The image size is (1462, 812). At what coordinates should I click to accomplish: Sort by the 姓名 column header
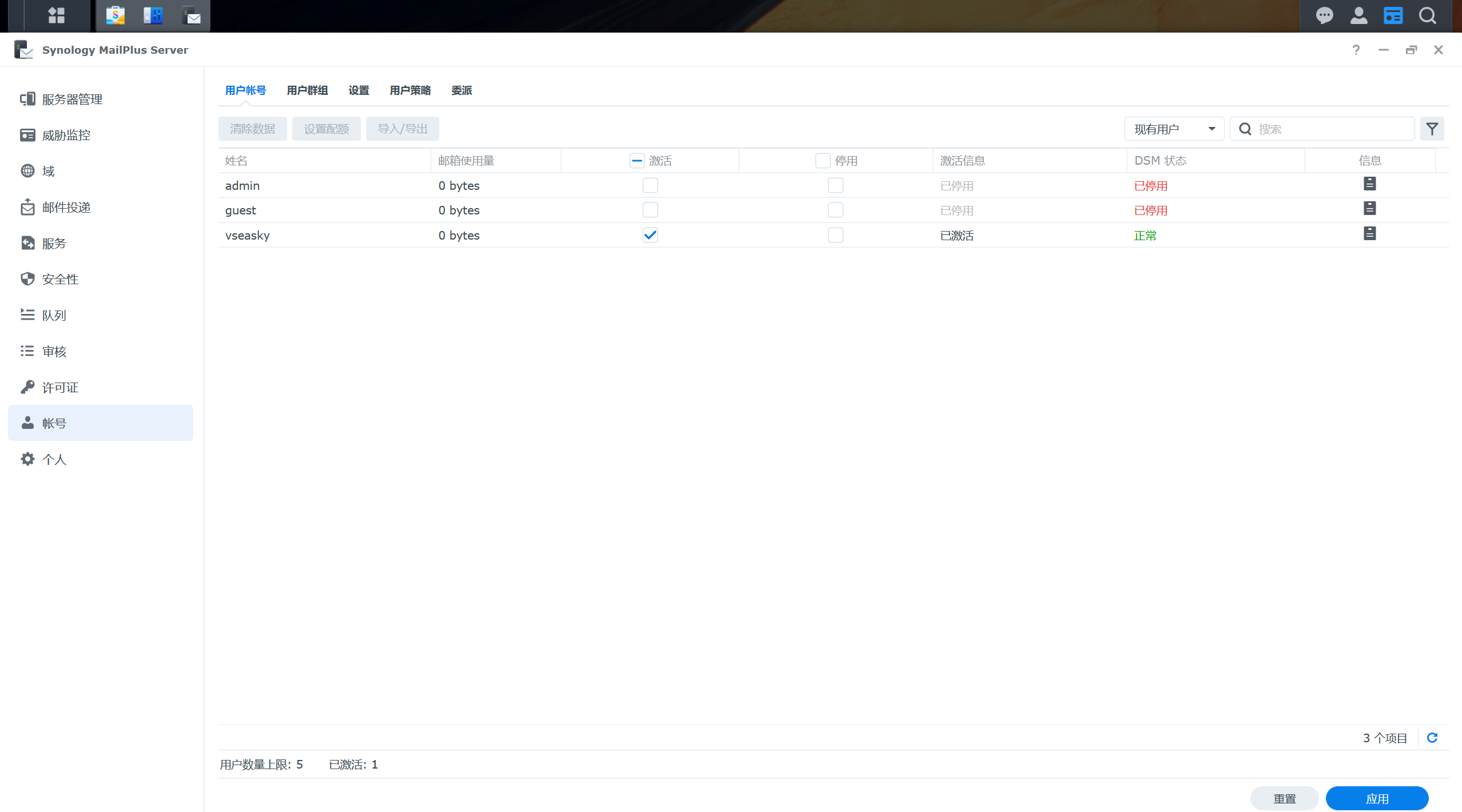click(324, 161)
